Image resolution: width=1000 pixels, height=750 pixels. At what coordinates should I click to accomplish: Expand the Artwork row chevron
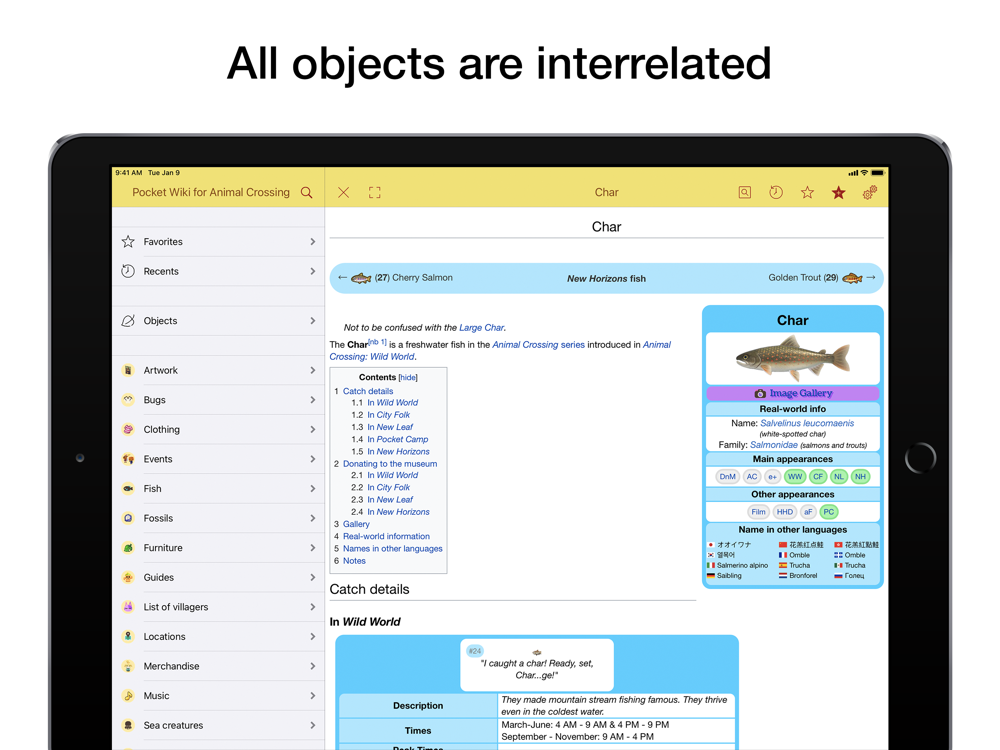312,371
